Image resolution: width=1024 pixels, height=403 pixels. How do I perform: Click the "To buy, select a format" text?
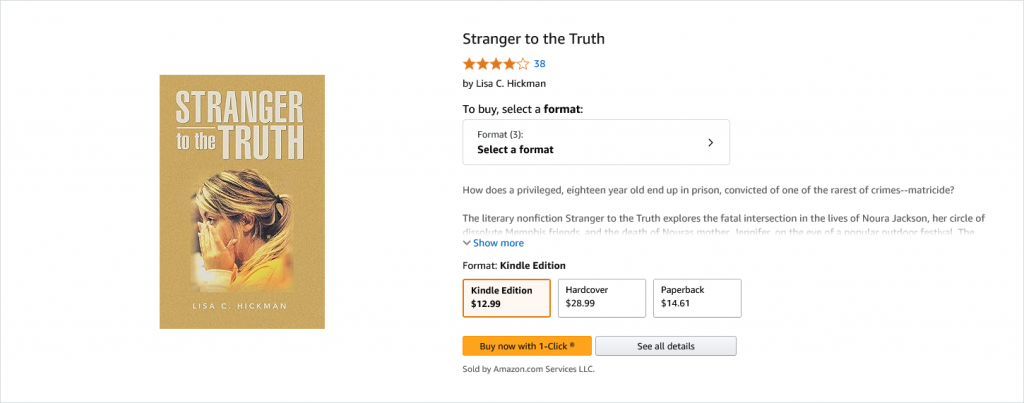point(523,109)
